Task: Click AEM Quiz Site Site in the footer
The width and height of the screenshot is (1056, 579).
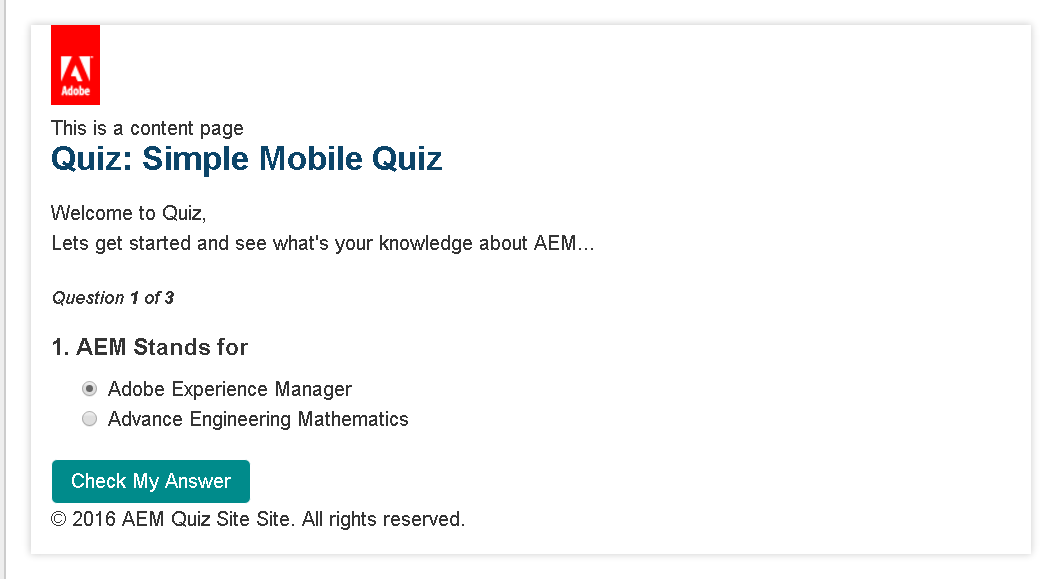Action: click(208, 519)
